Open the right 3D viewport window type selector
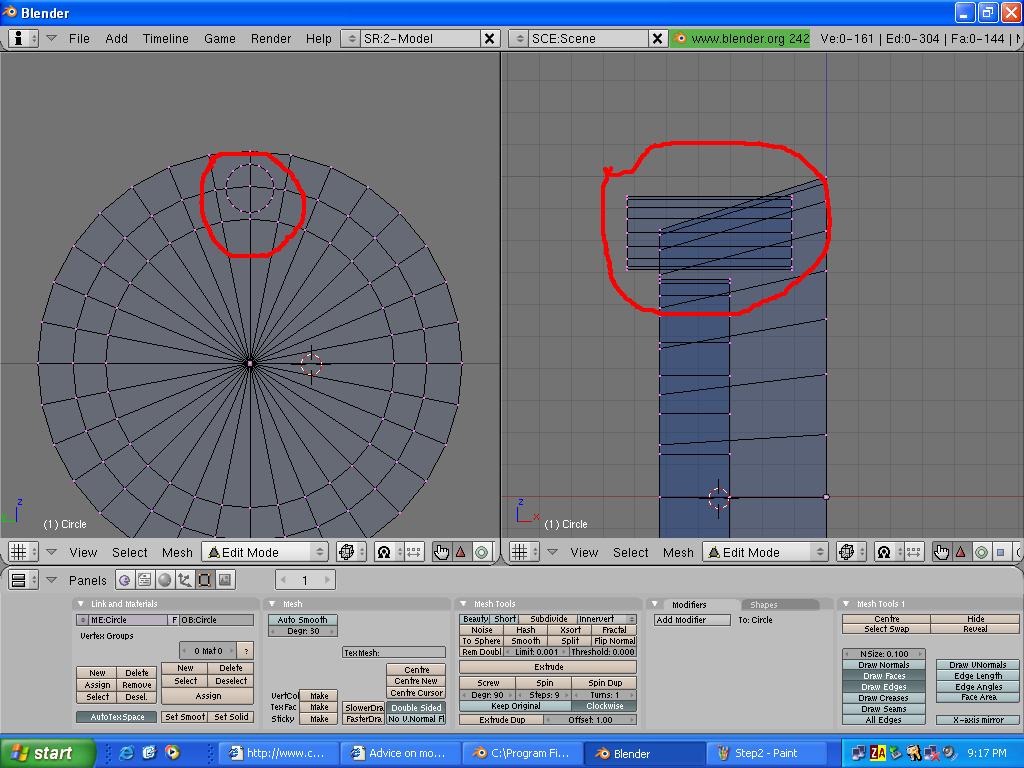The image size is (1024, 768). [x=524, y=552]
